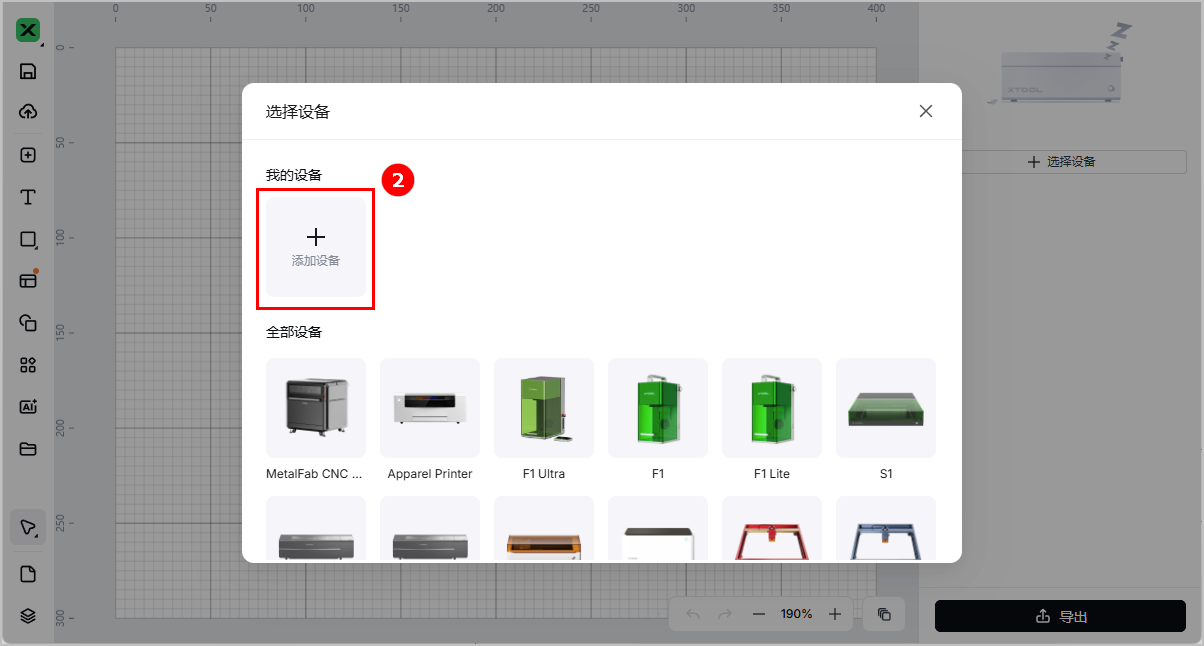The image size is (1204, 646).
Task: Click the 添加设备 tile
Action: pos(316,246)
